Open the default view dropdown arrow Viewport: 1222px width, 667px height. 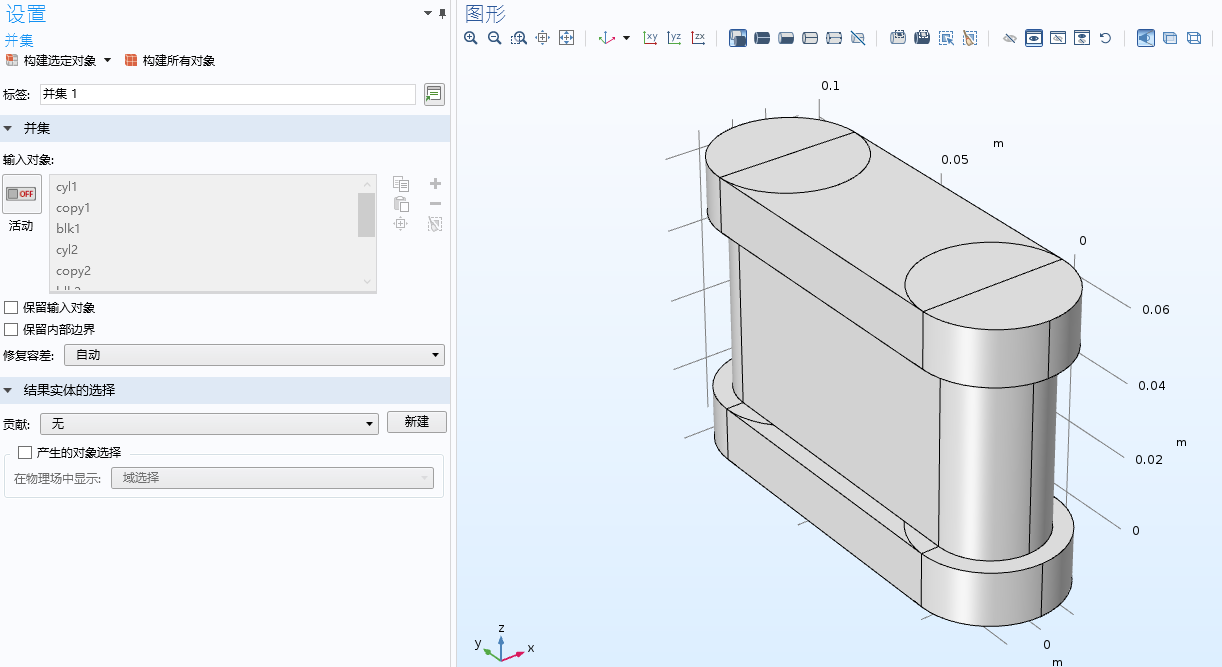click(627, 38)
